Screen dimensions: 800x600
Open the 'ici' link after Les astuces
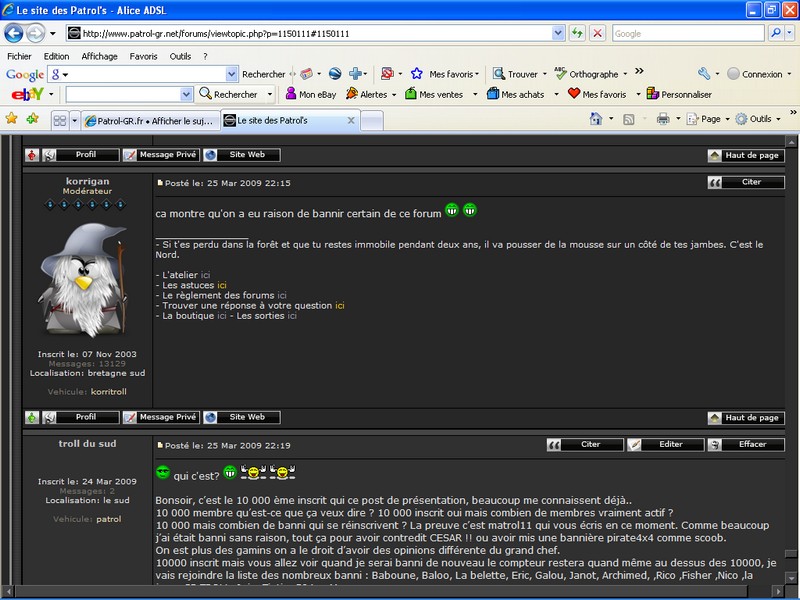pos(222,285)
